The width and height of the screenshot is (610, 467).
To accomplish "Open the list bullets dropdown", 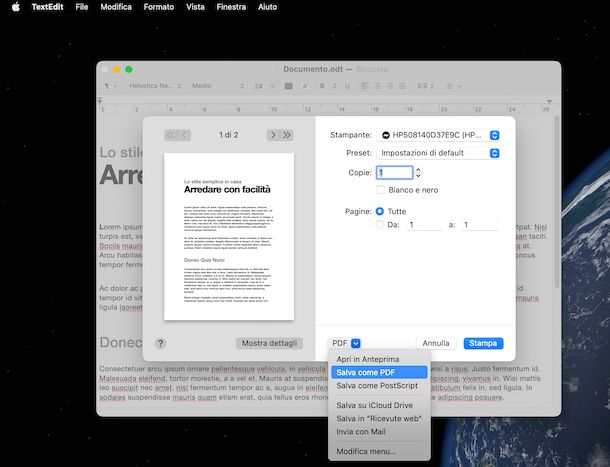I will coord(453,86).
